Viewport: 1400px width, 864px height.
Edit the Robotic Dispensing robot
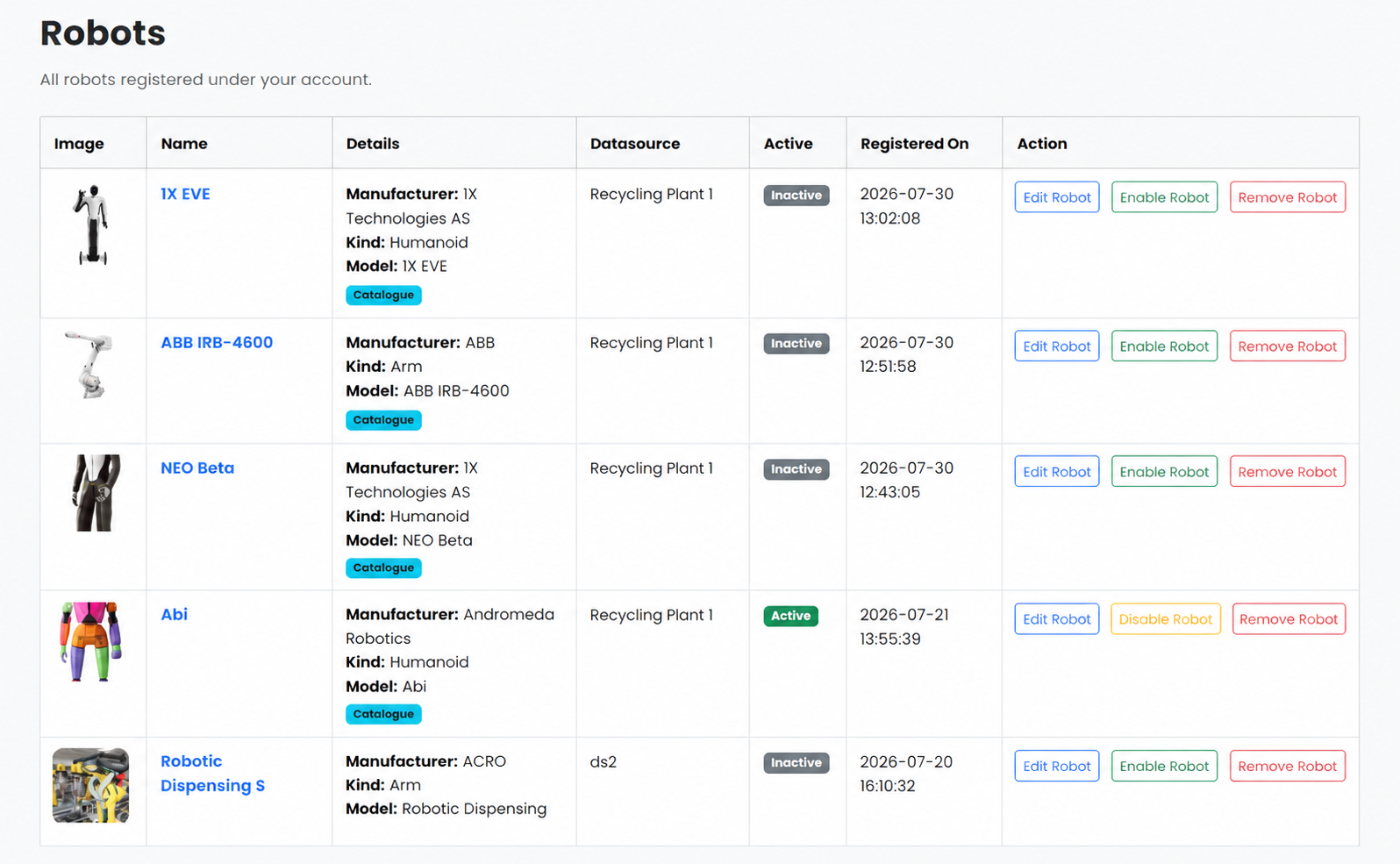click(1057, 766)
